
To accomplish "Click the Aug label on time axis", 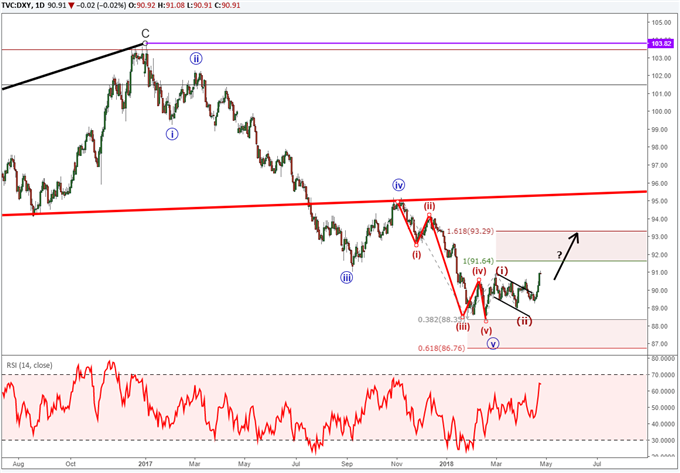I will (x=18, y=464).
